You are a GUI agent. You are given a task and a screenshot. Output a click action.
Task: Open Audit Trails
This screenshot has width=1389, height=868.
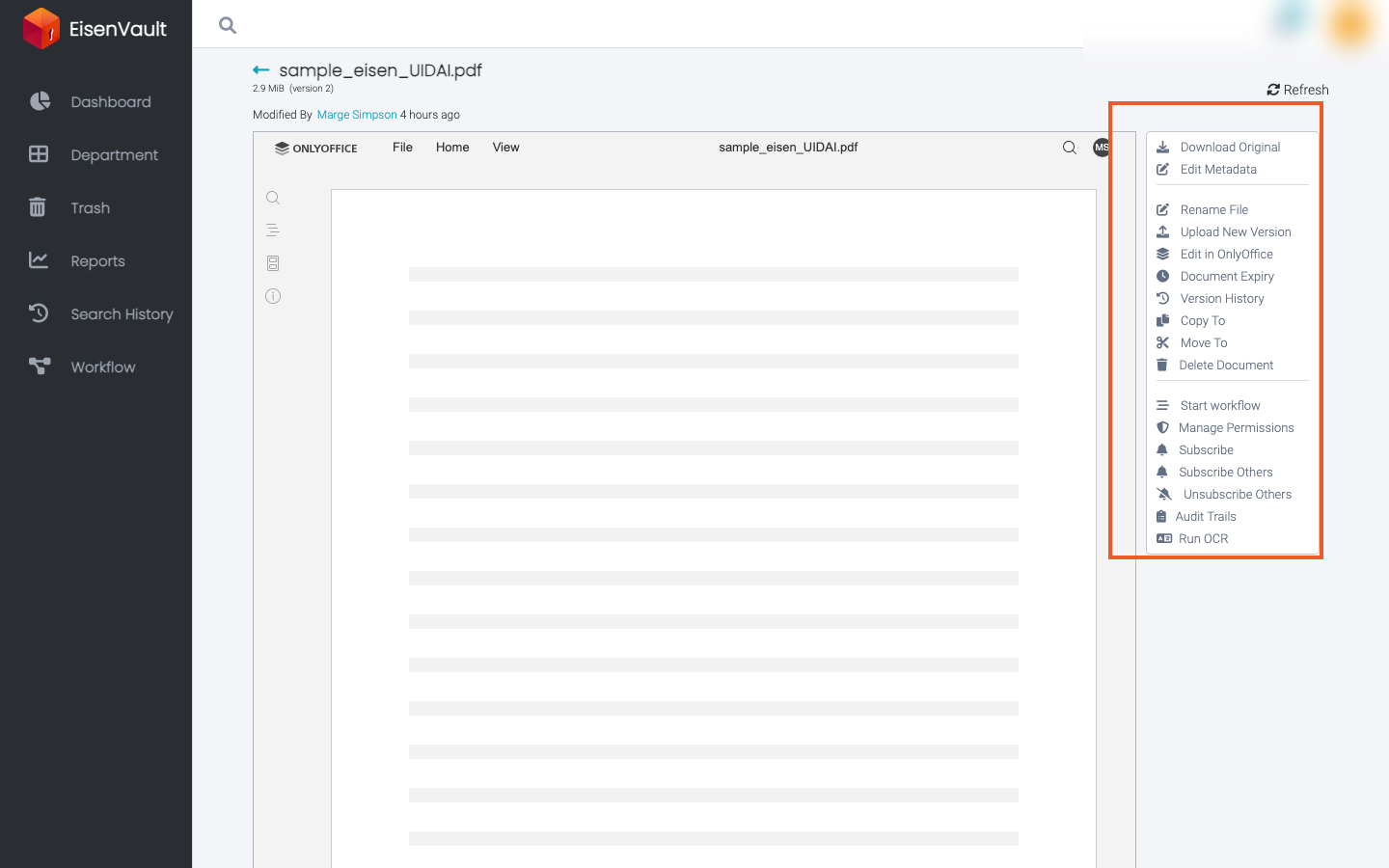(x=1196, y=517)
